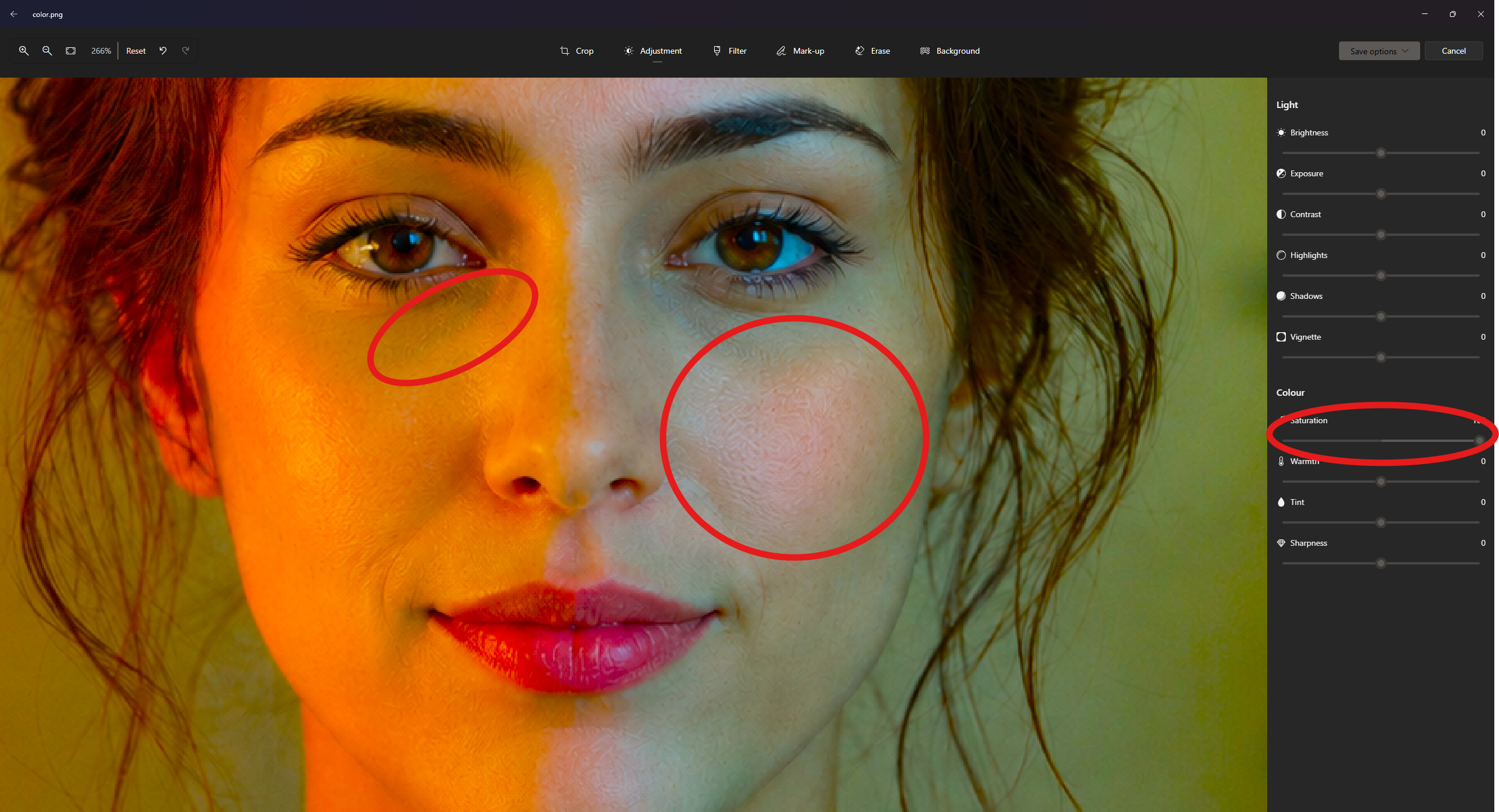Open the Crop tab
The height and width of the screenshot is (812, 1499).
[576, 51]
